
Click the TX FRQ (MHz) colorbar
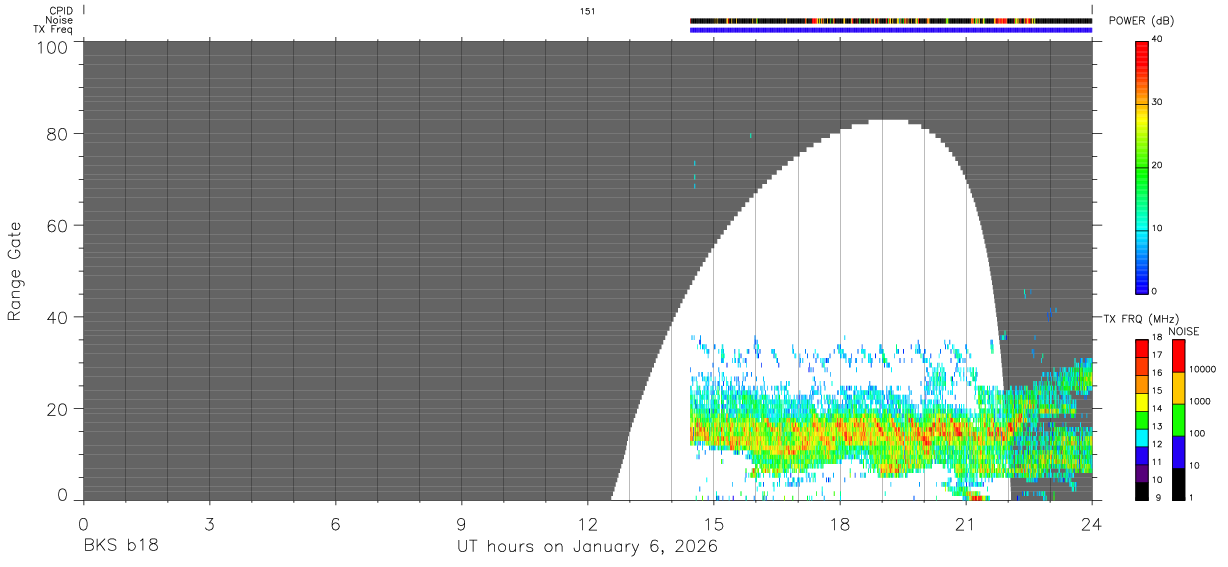click(1143, 420)
